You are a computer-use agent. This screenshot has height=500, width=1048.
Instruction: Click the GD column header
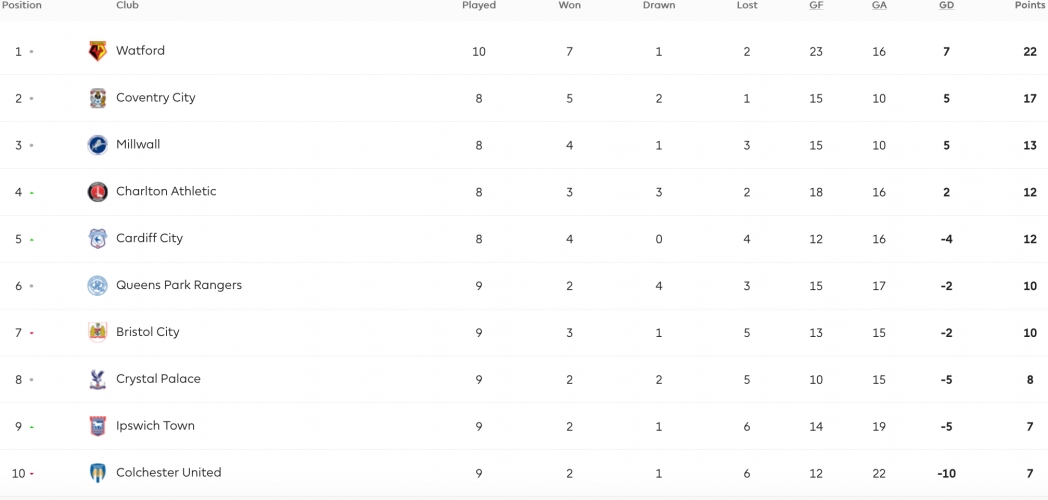[946, 5]
